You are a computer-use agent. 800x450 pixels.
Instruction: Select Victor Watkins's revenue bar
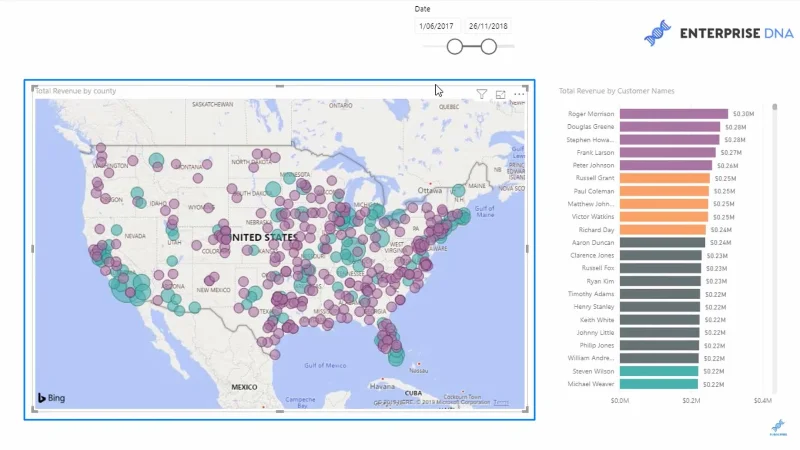tap(664, 217)
